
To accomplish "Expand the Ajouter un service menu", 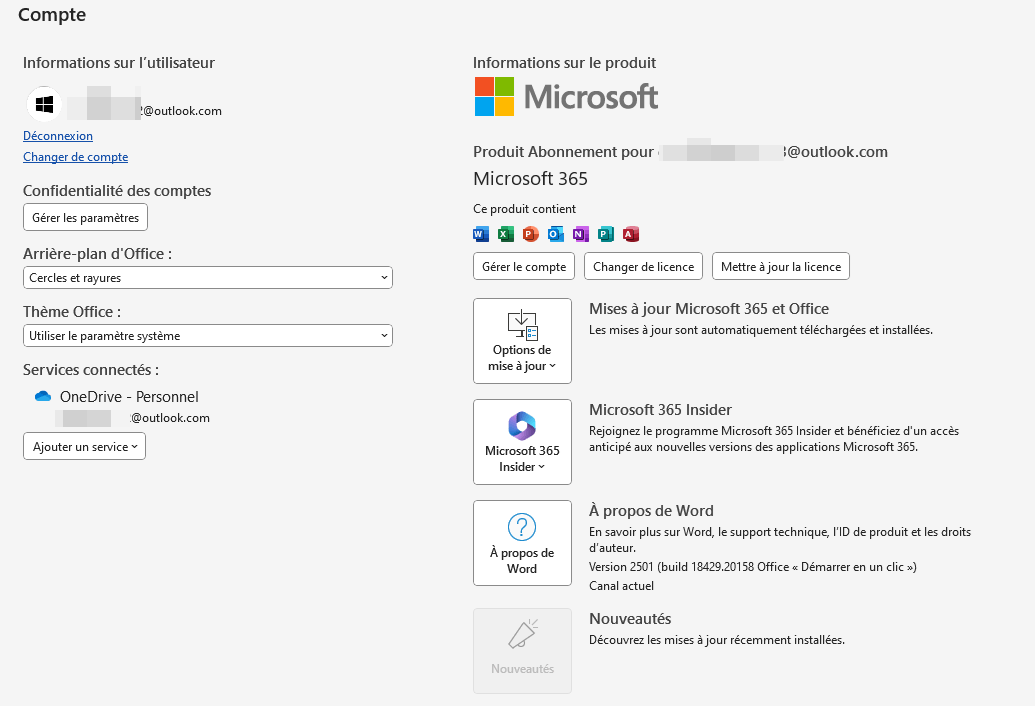I will coord(84,447).
